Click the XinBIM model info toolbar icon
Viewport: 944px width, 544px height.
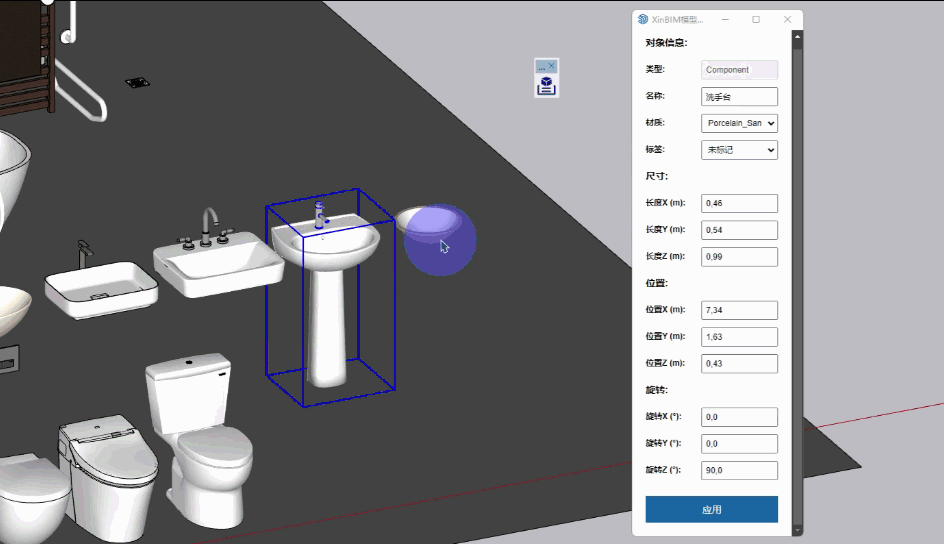[x=546, y=85]
